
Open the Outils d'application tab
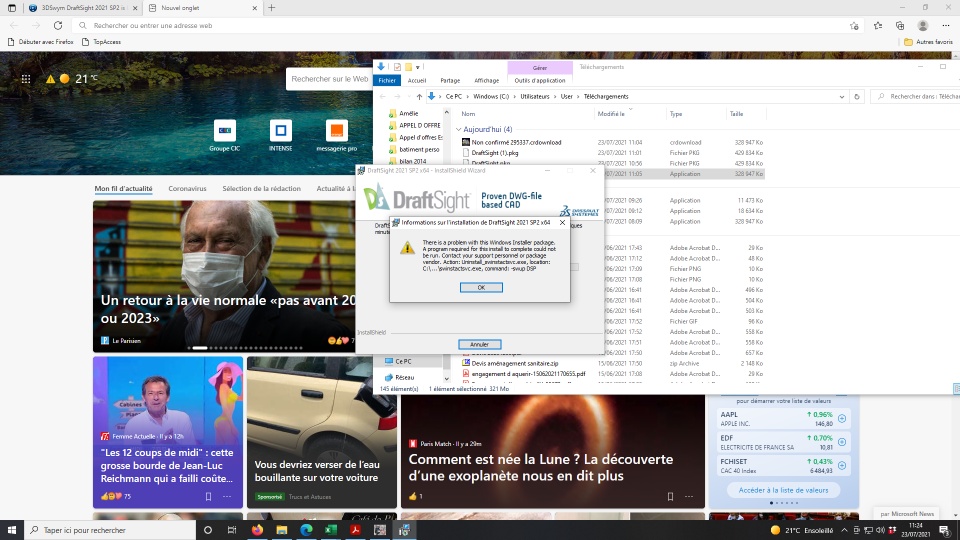pos(540,80)
